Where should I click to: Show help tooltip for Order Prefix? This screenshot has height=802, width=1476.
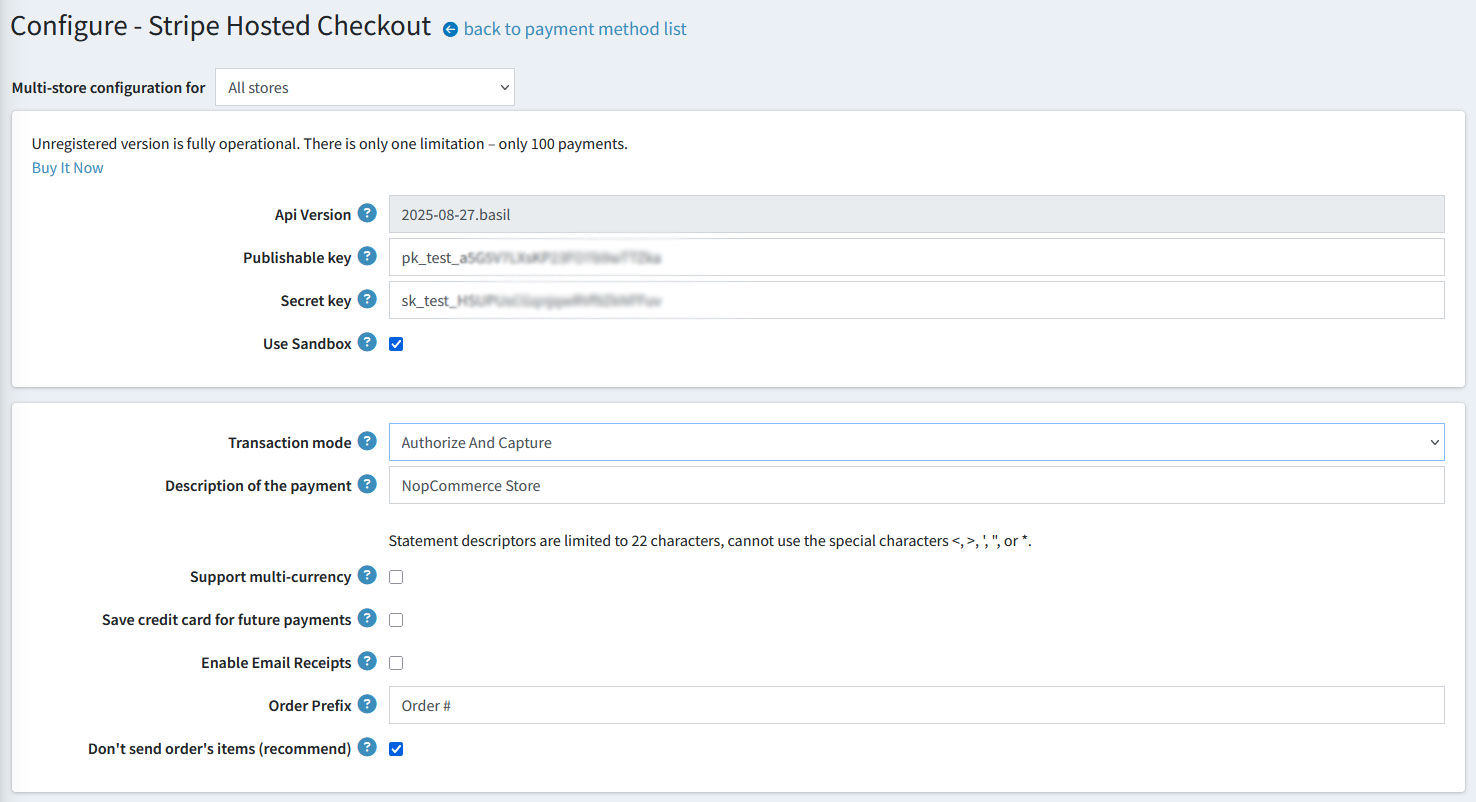coord(367,704)
